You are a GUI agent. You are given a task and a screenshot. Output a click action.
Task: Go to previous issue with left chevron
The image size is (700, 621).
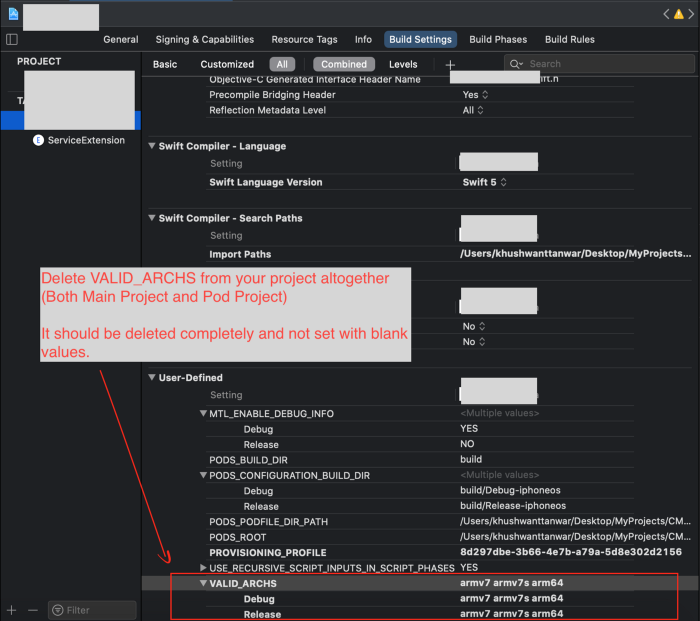pyautogui.click(x=666, y=14)
